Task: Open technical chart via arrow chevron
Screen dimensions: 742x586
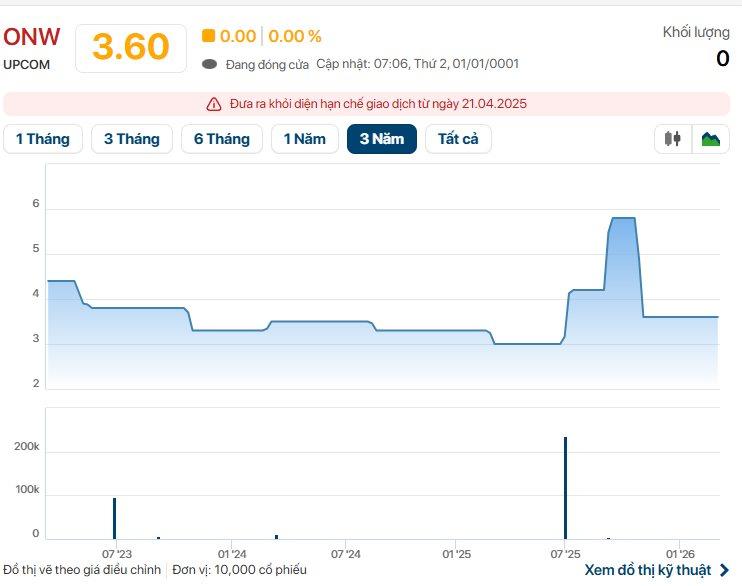Action: pyautogui.click(x=724, y=570)
